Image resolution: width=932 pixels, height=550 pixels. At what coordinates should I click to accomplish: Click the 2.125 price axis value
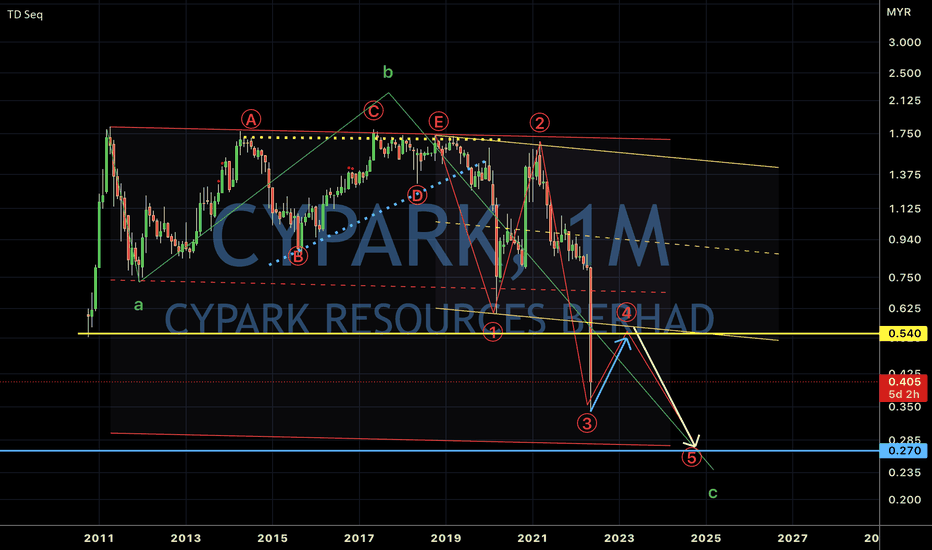click(x=905, y=100)
